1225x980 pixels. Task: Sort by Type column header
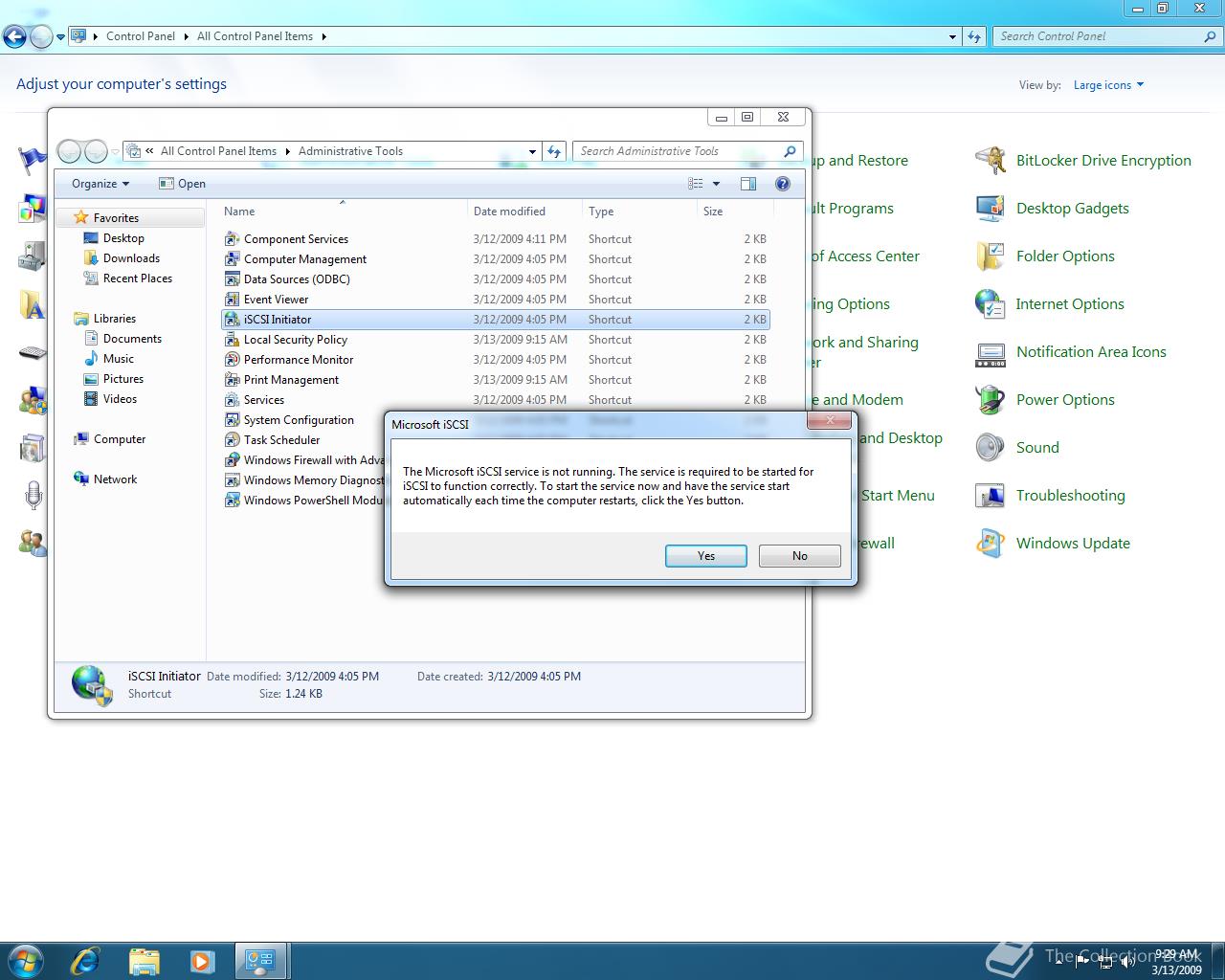tap(639, 212)
